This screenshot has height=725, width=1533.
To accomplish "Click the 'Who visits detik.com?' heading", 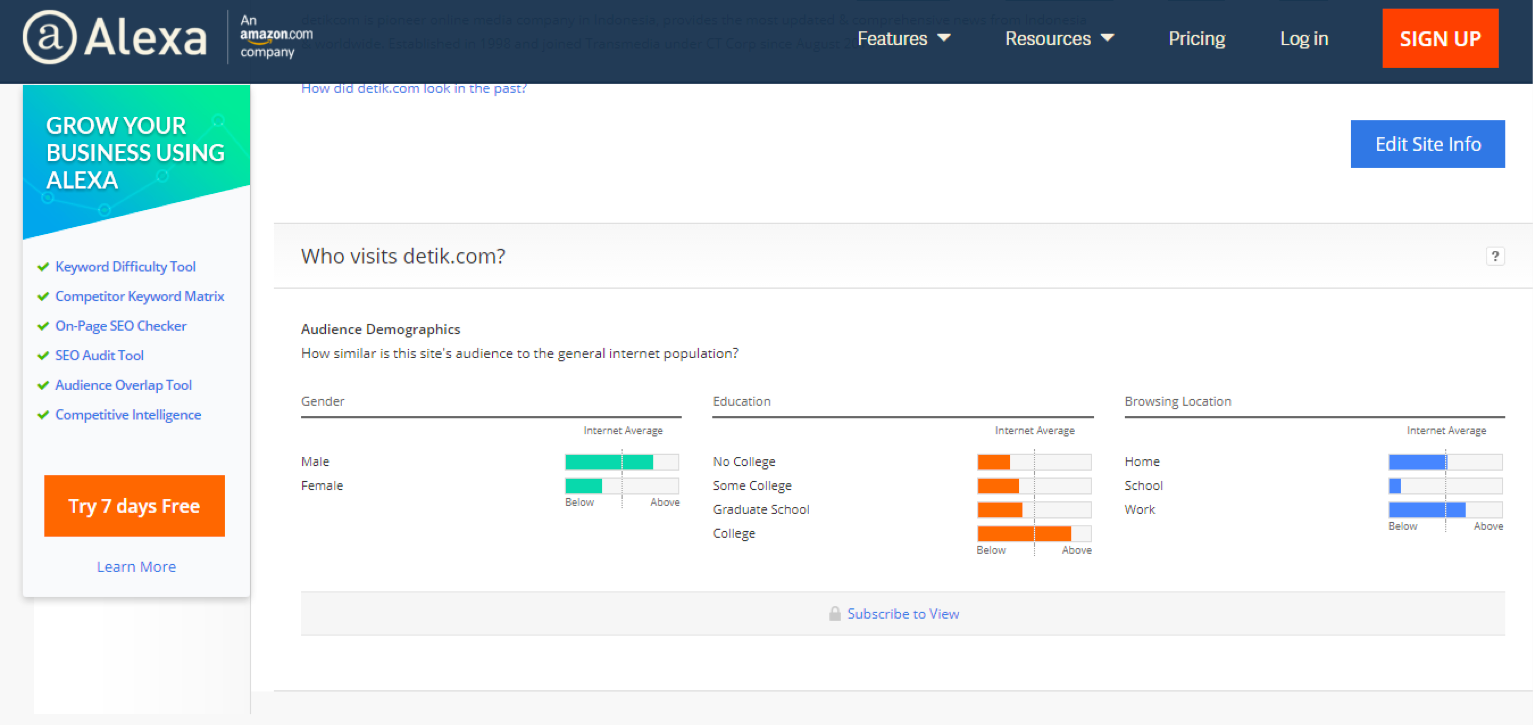I will (403, 256).
